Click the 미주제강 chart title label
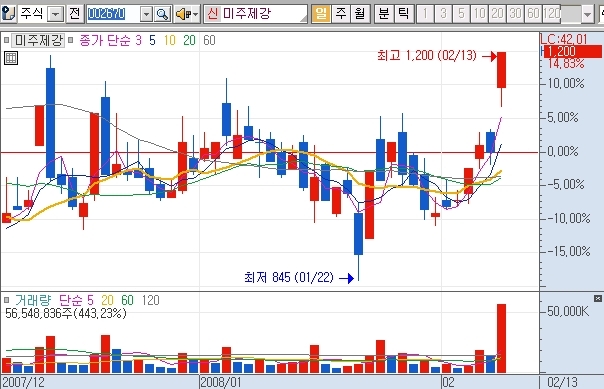The width and height of the screenshot is (604, 389). (38, 40)
